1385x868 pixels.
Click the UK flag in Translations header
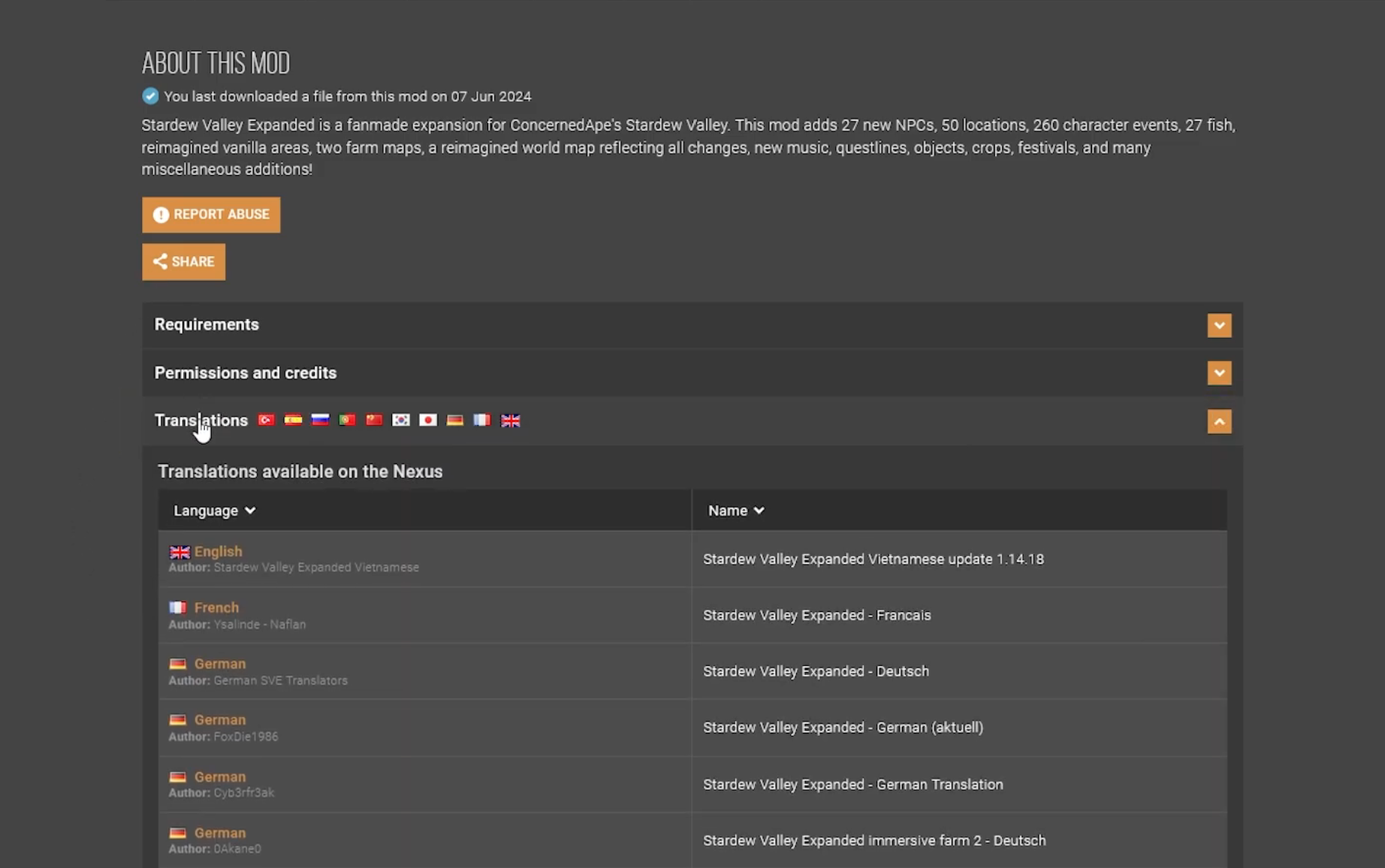tap(511, 420)
